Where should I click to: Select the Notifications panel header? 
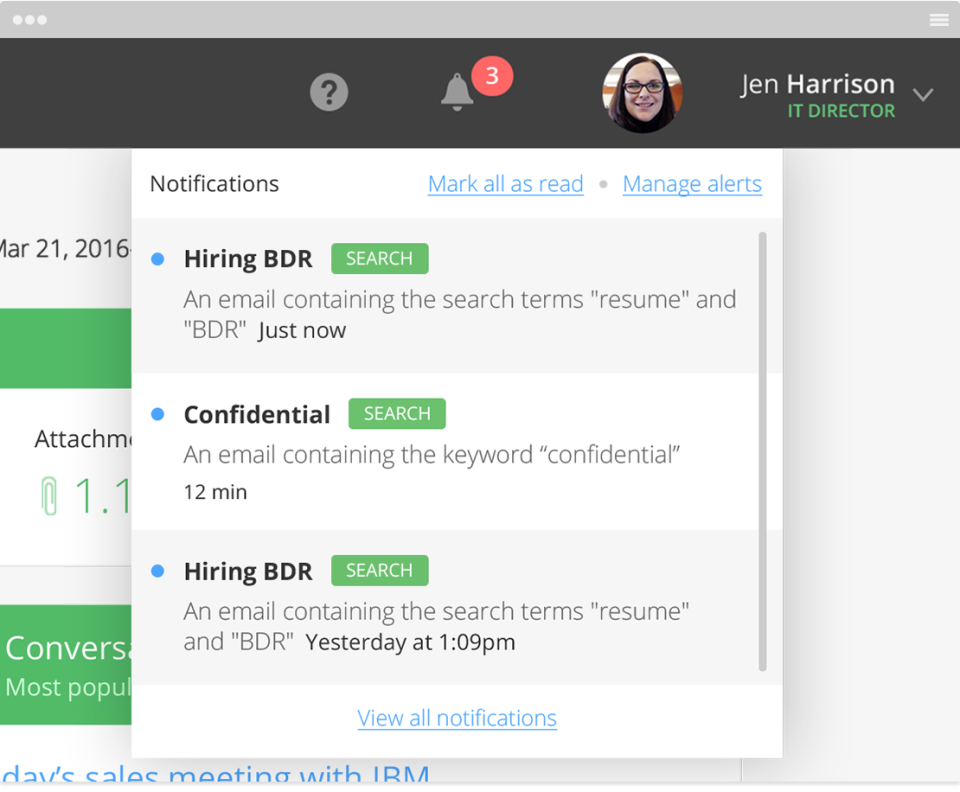coord(214,184)
